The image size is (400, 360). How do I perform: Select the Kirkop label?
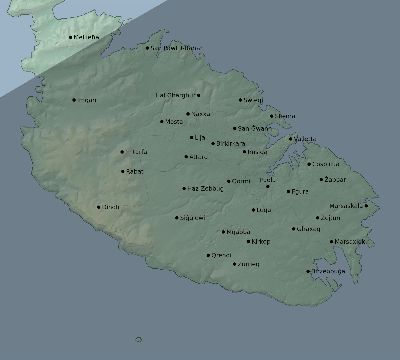[261, 241]
